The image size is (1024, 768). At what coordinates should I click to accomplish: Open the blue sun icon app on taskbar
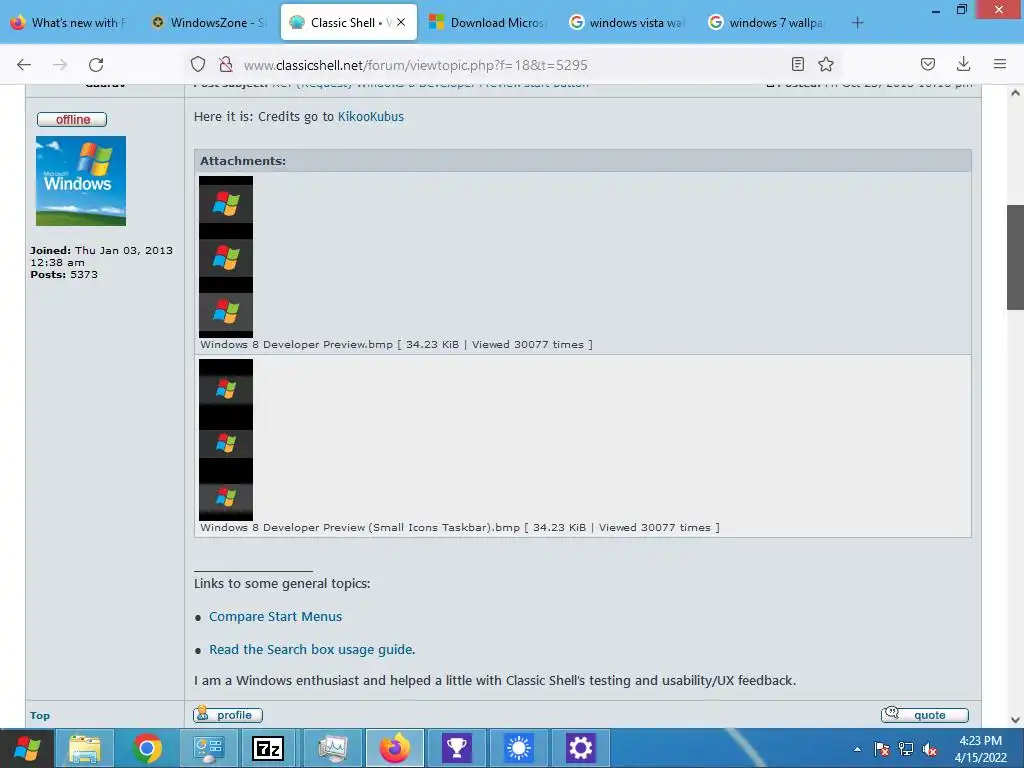[519, 748]
